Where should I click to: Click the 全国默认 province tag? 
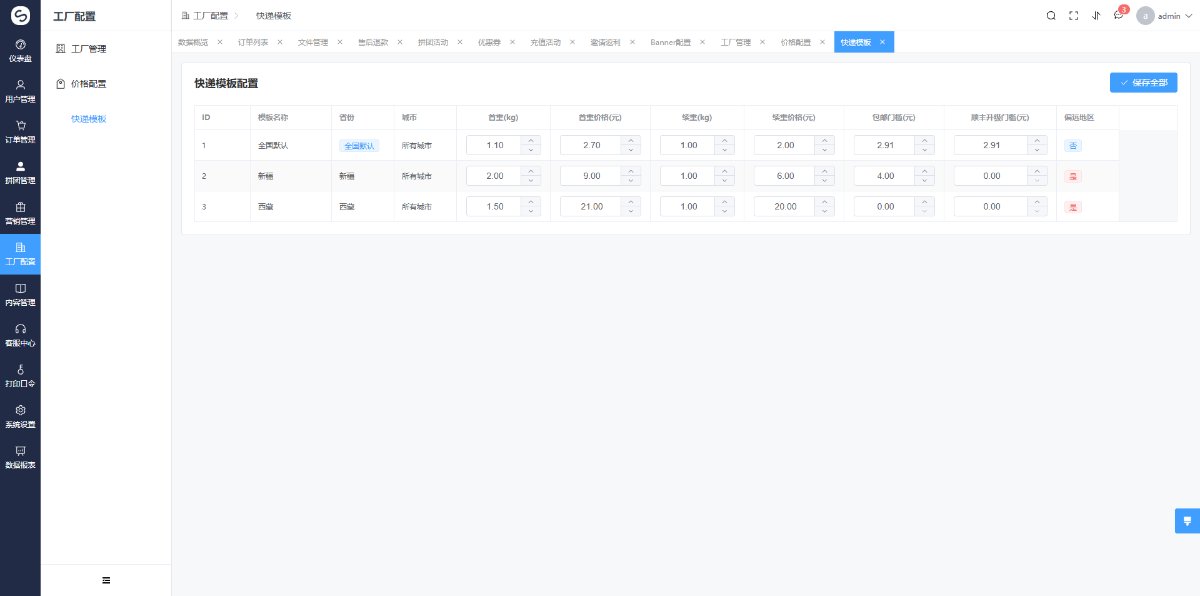click(x=359, y=145)
